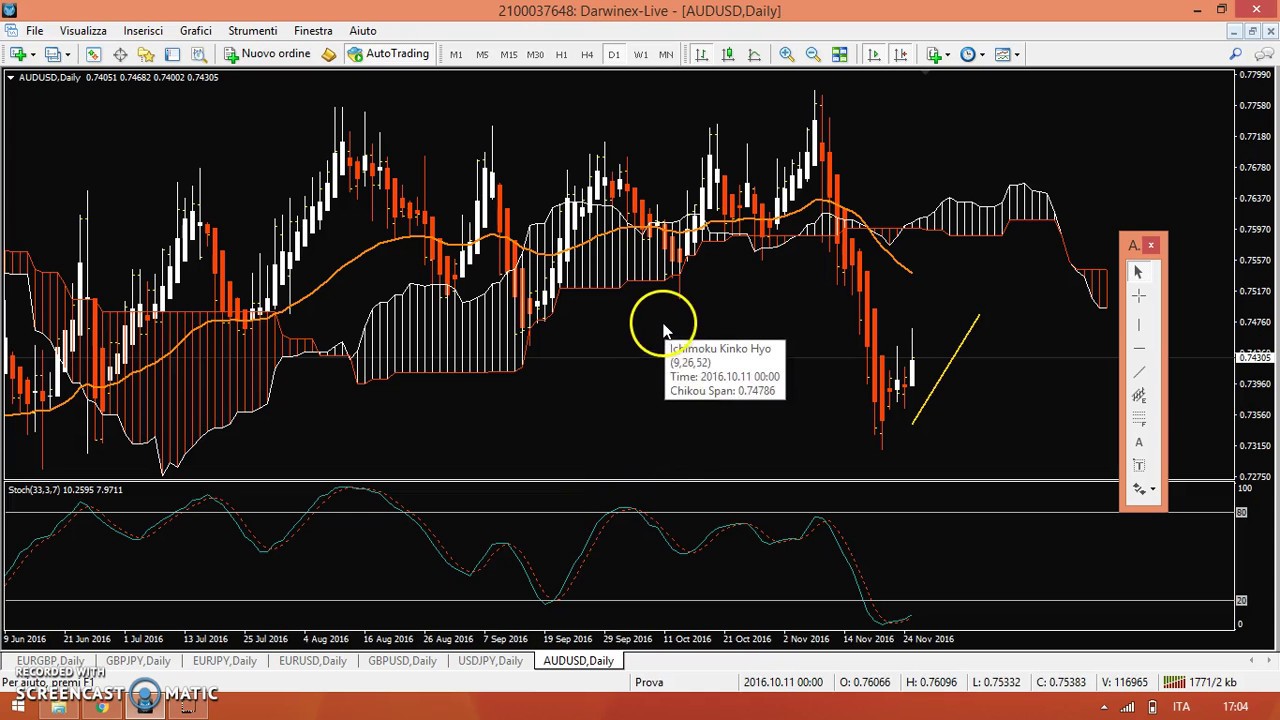The height and width of the screenshot is (720, 1280).
Task: Select Fibonacci retracement tool
Action: click(x=1138, y=419)
